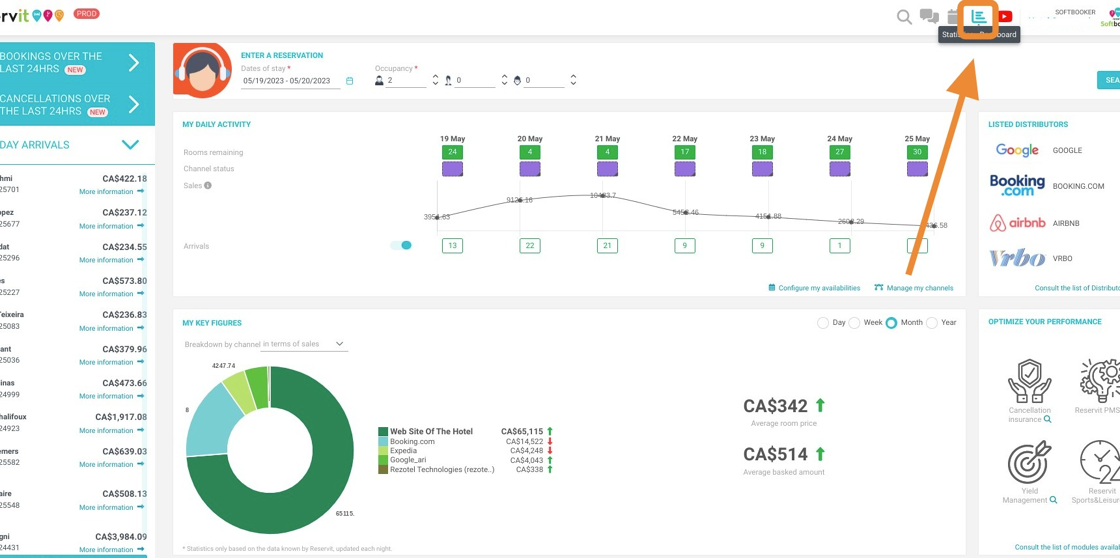Open the 'in terms of sales' breakdown dropdown

click(303, 344)
